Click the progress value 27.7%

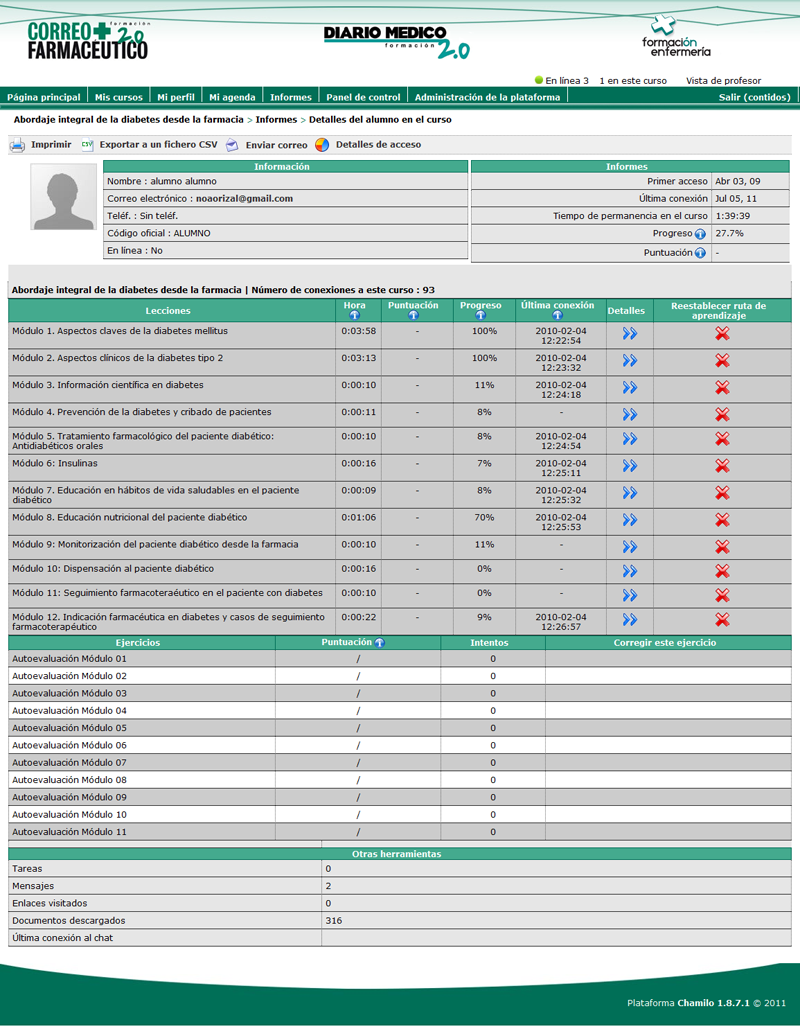(730, 234)
